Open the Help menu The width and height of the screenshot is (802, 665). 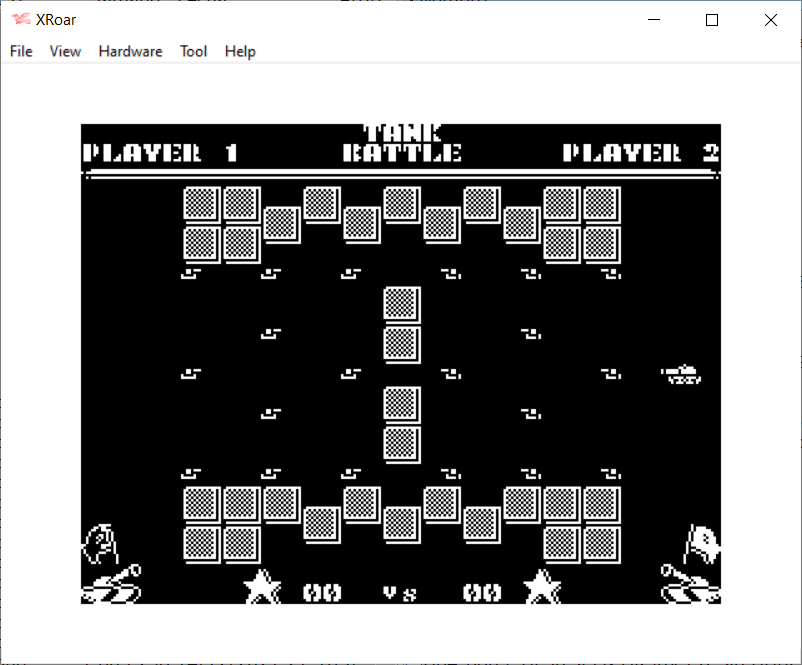(240, 51)
